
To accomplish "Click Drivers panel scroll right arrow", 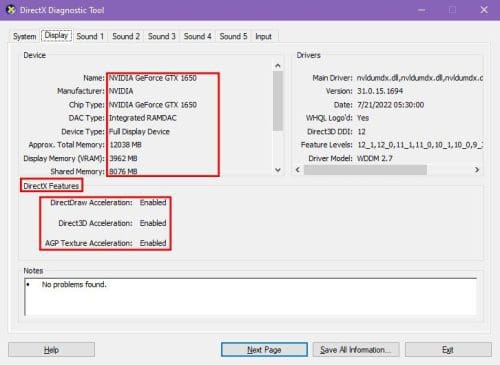I will [x=477, y=170].
